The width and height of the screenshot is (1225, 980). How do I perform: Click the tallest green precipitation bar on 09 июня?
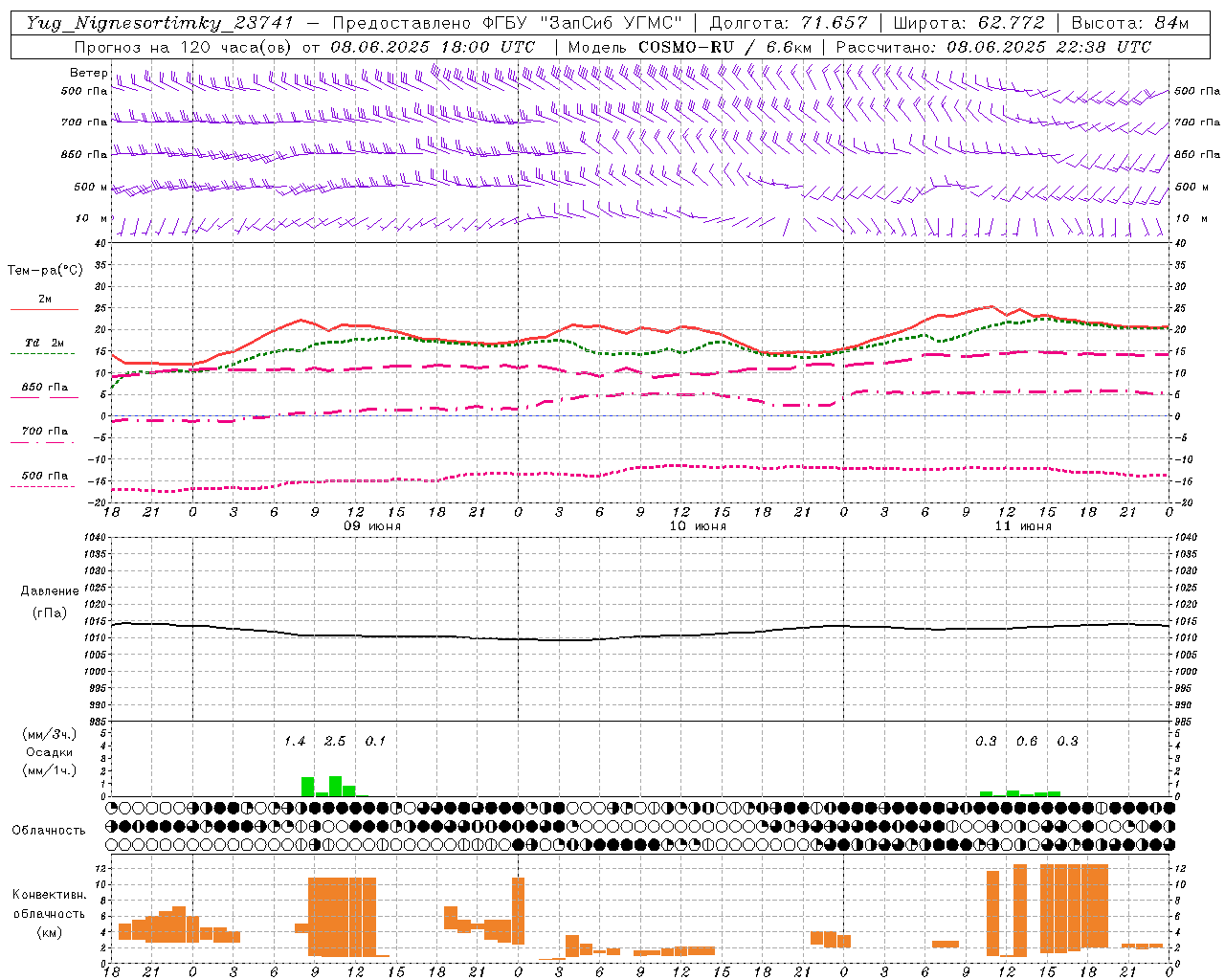(x=335, y=786)
